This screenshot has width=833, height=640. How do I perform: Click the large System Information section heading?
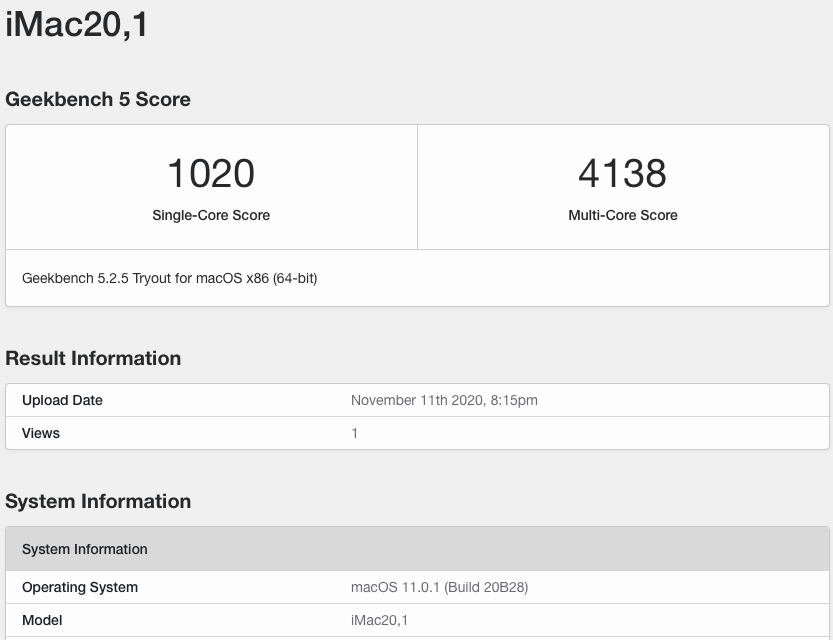[98, 501]
